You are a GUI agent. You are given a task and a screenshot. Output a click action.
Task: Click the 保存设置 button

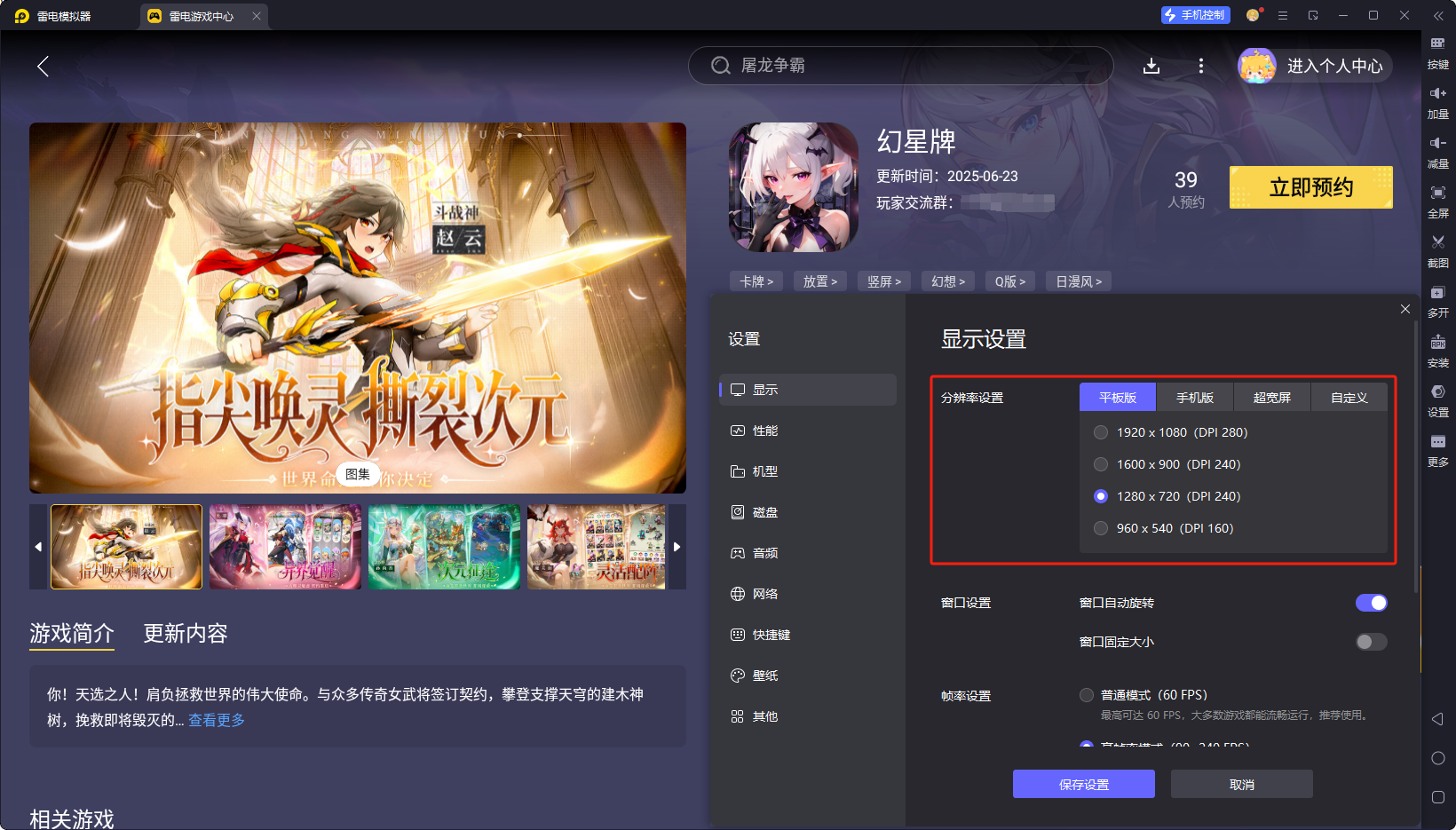(1084, 784)
